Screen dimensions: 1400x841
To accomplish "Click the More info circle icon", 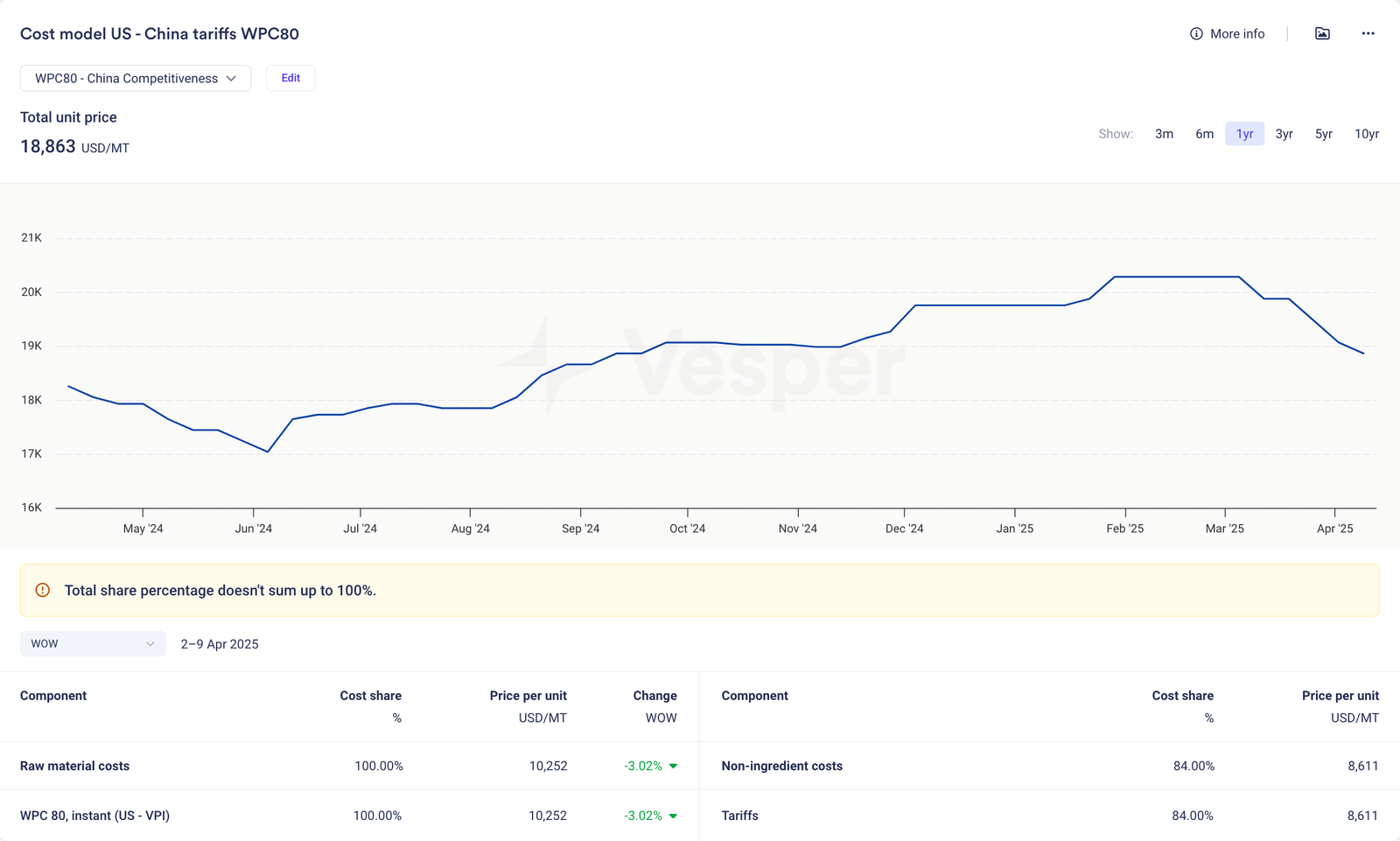I will click(x=1196, y=34).
